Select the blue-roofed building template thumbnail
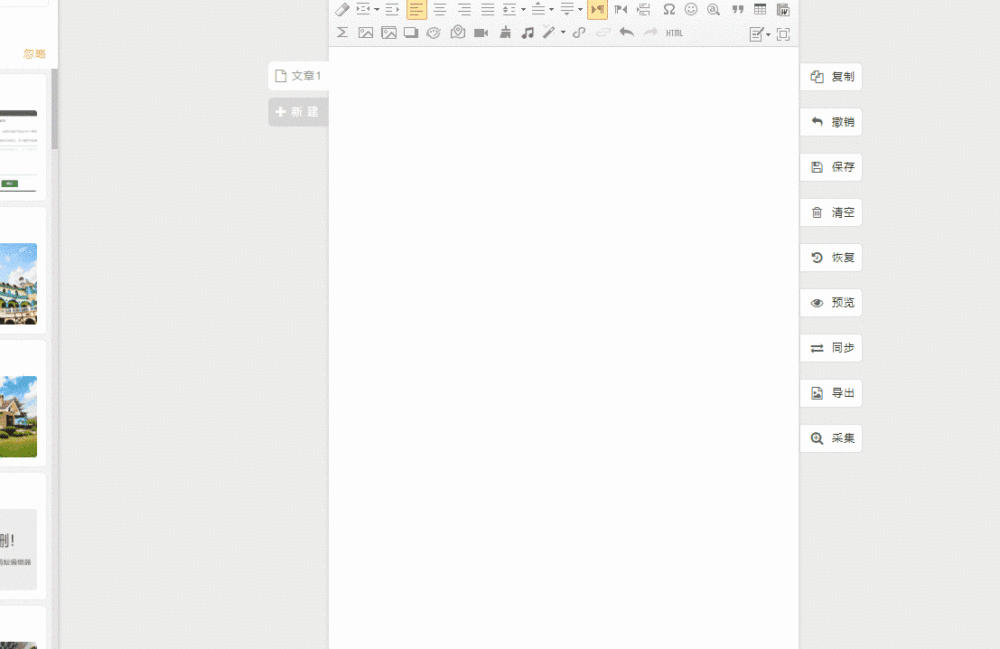Screen dimensions: 1000x649 (18, 284)
